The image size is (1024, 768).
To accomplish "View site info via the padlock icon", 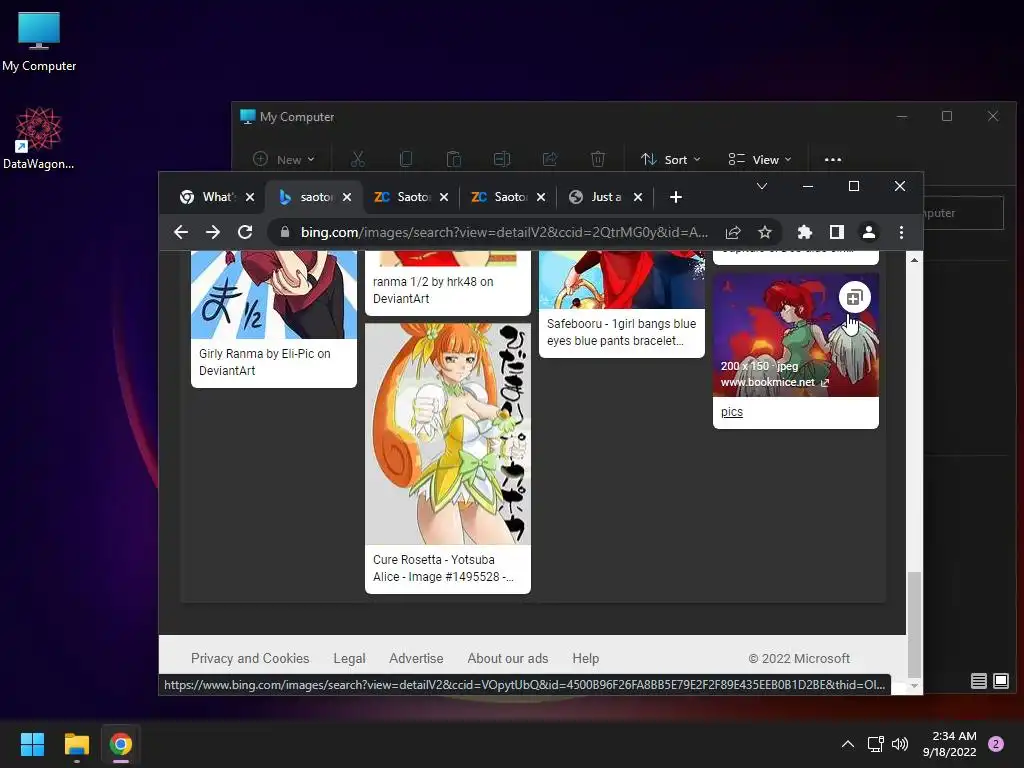I will coord(285,232).
